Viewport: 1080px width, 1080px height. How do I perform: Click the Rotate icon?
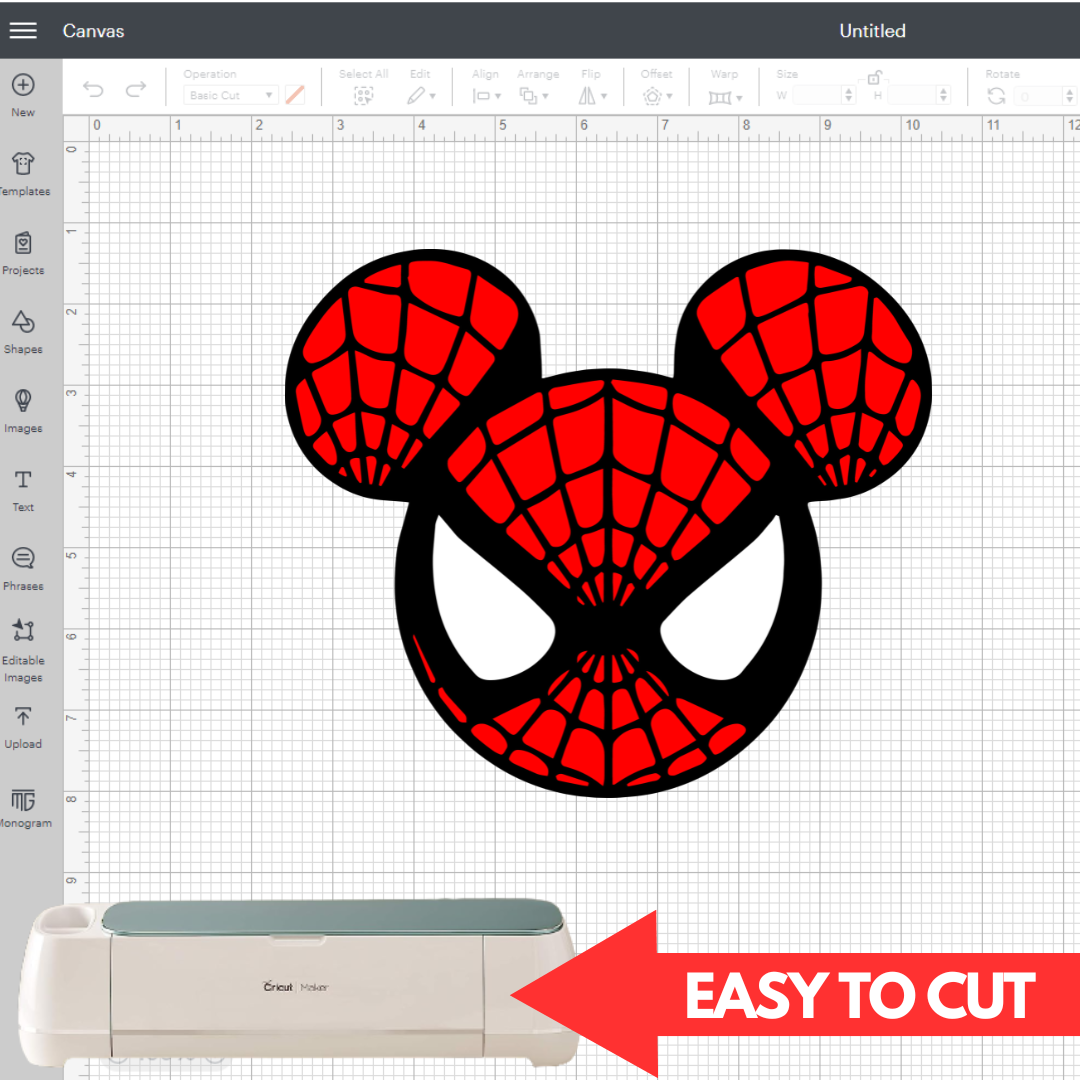coord(996,96)
